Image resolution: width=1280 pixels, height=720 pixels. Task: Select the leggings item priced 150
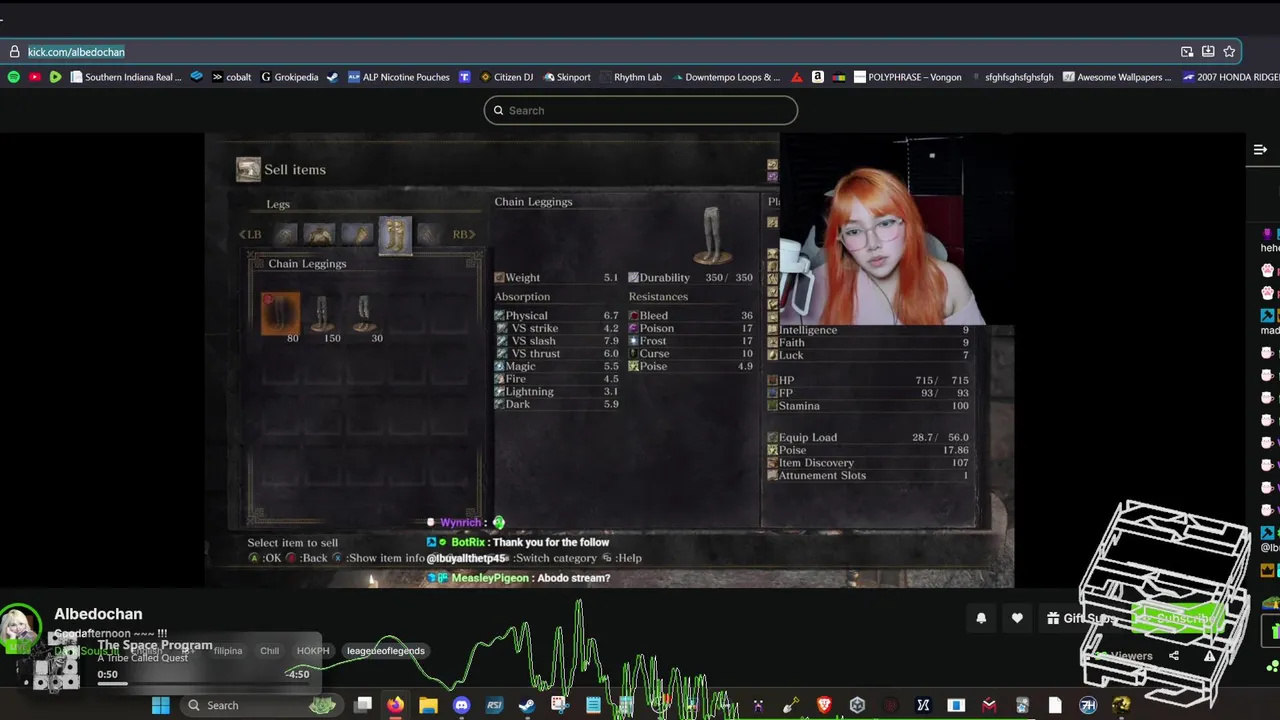tap(322, 314)
